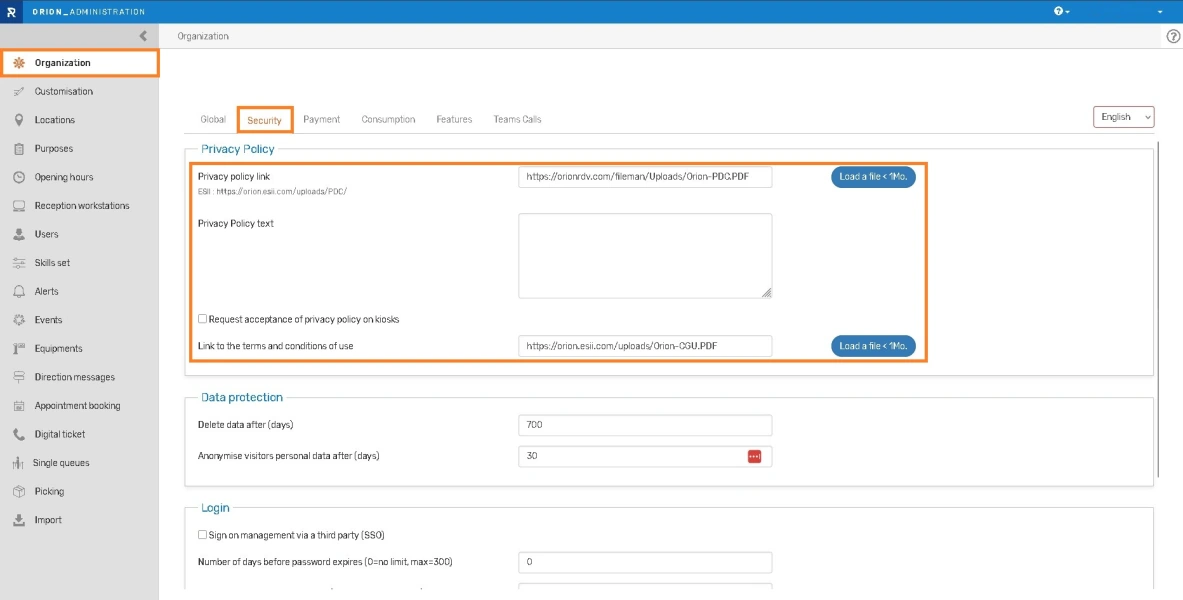Collapse the sidebar with left arrow

[143, 36]
